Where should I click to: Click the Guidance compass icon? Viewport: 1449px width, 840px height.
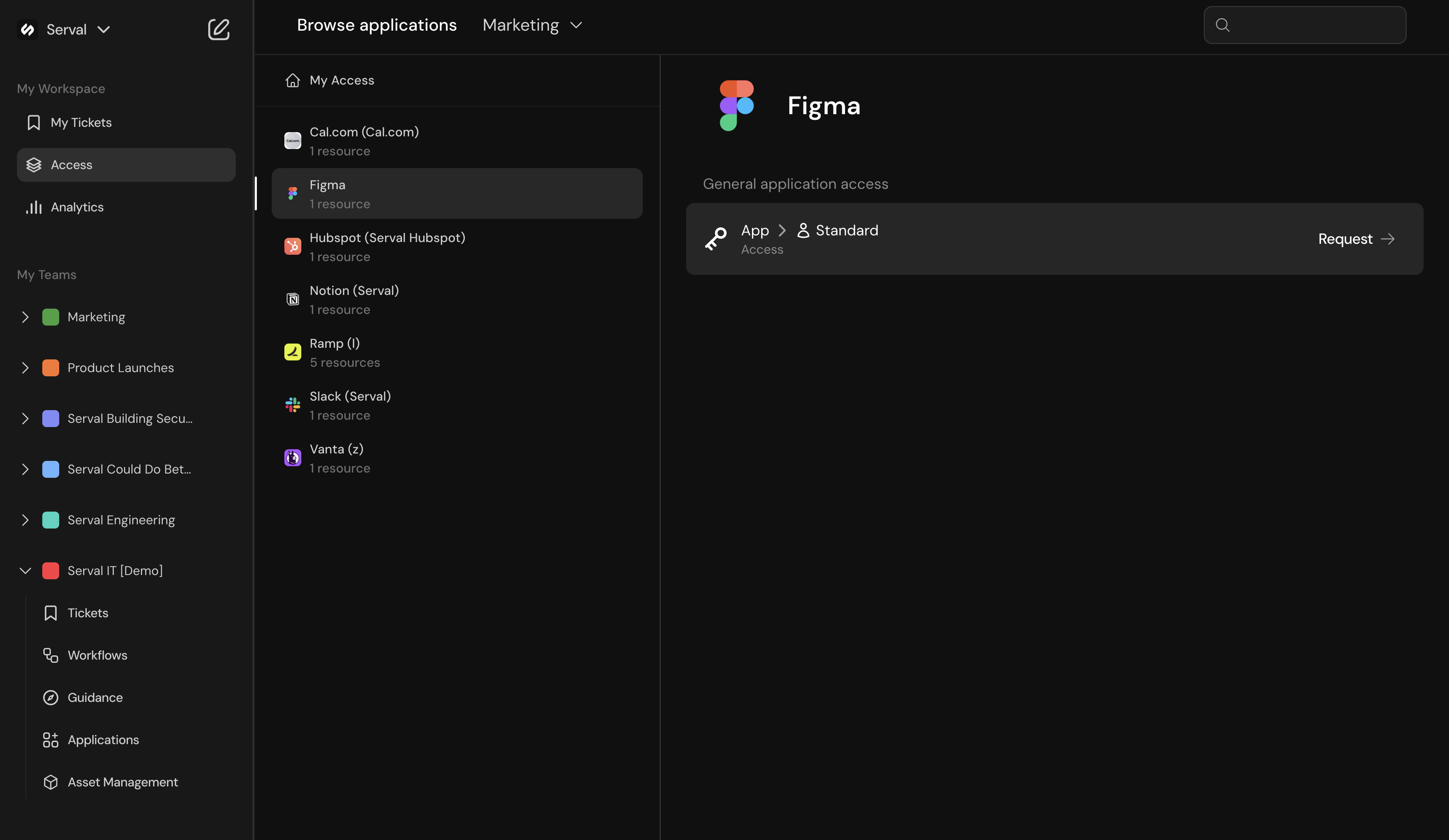51,697
